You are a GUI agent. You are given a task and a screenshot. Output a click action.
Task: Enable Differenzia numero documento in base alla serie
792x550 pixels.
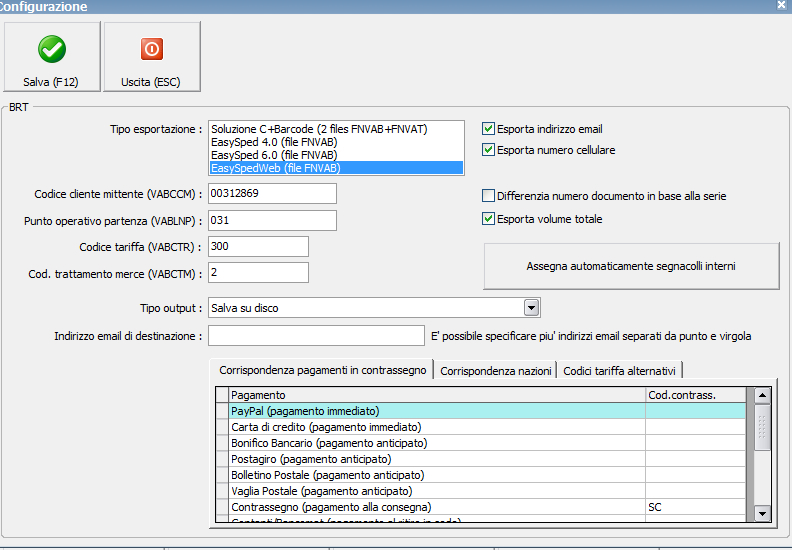[488, 195]
